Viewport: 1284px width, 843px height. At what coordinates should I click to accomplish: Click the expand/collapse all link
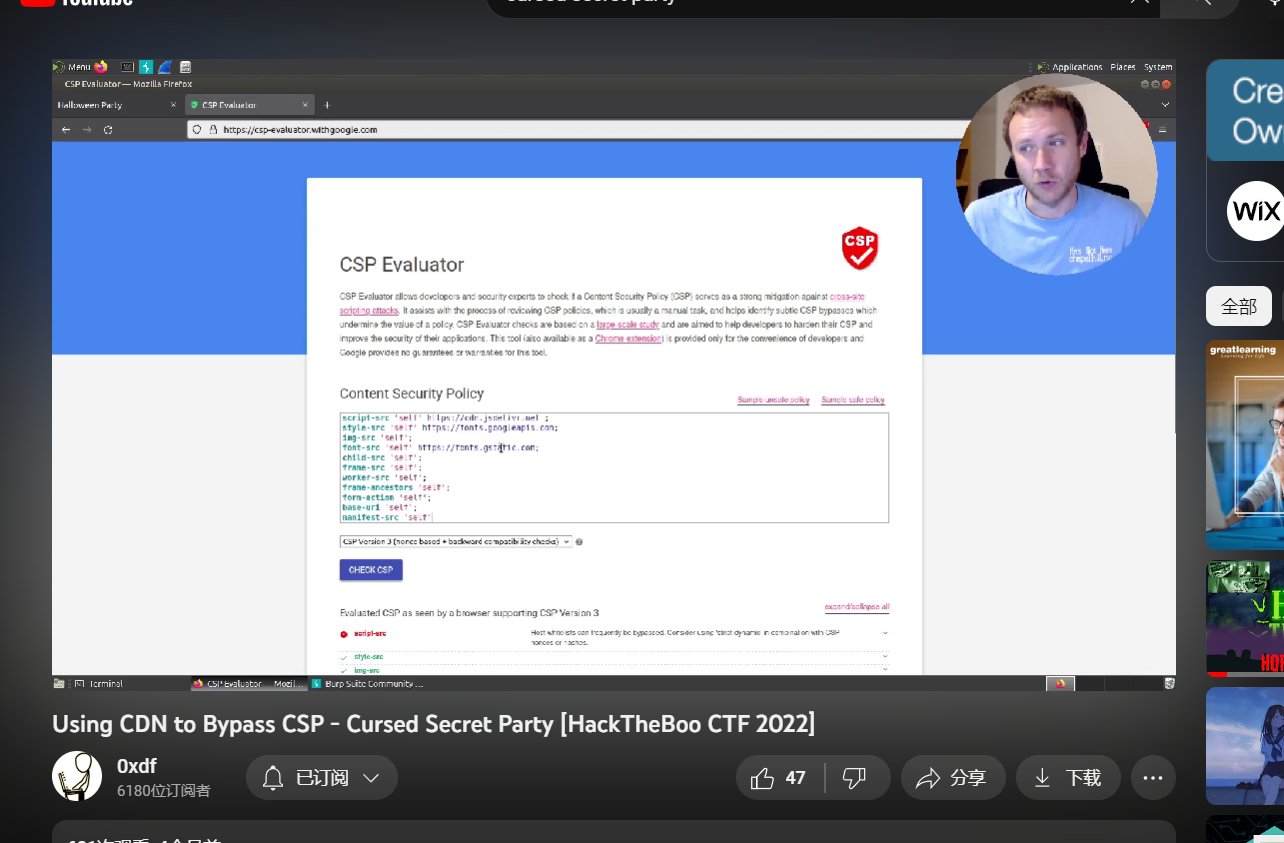tap(857, 607)
